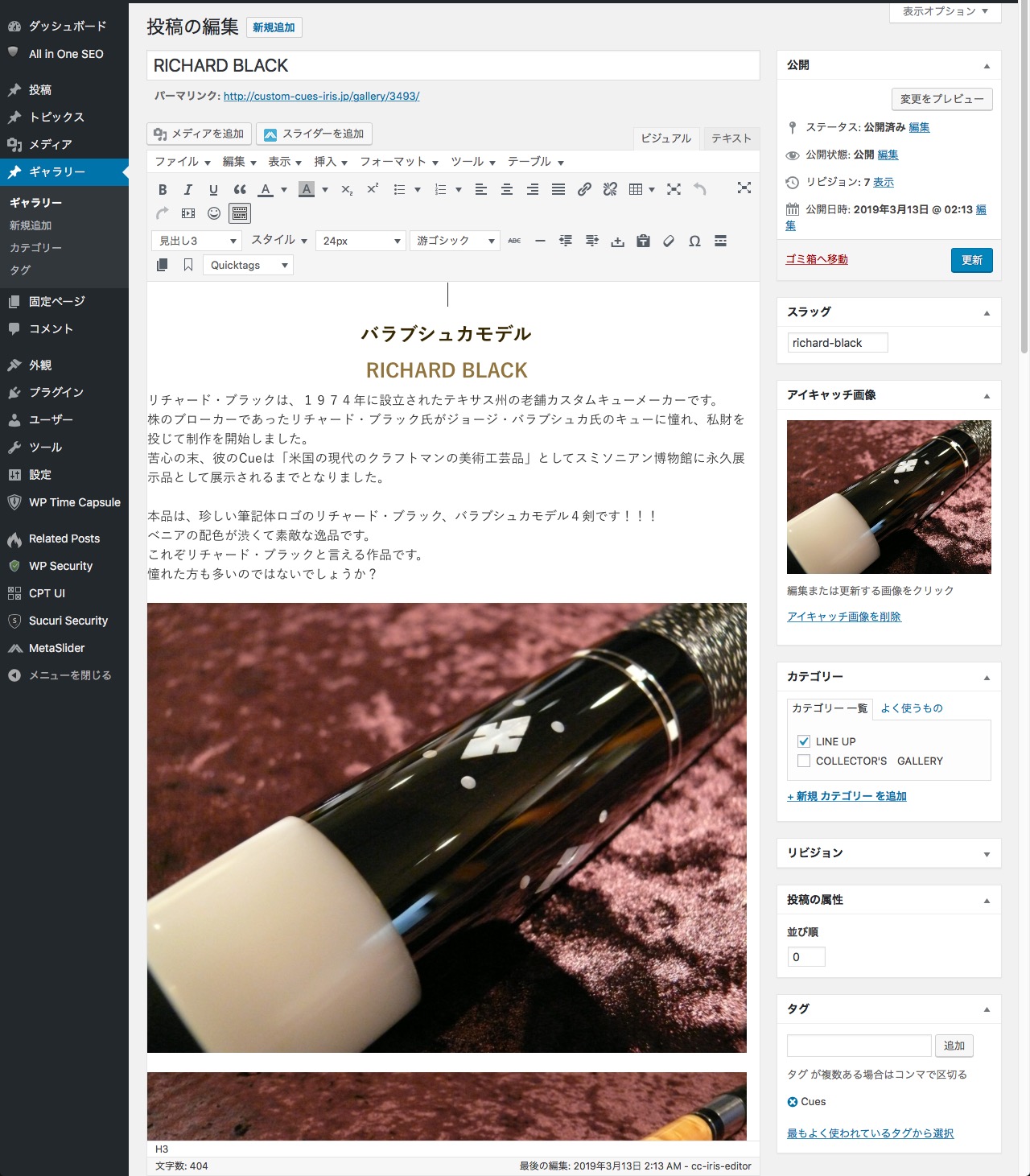Align text left
The height and width of the screenshot is (1176, 1030).
pyautogui.click(x=481, y=189)
